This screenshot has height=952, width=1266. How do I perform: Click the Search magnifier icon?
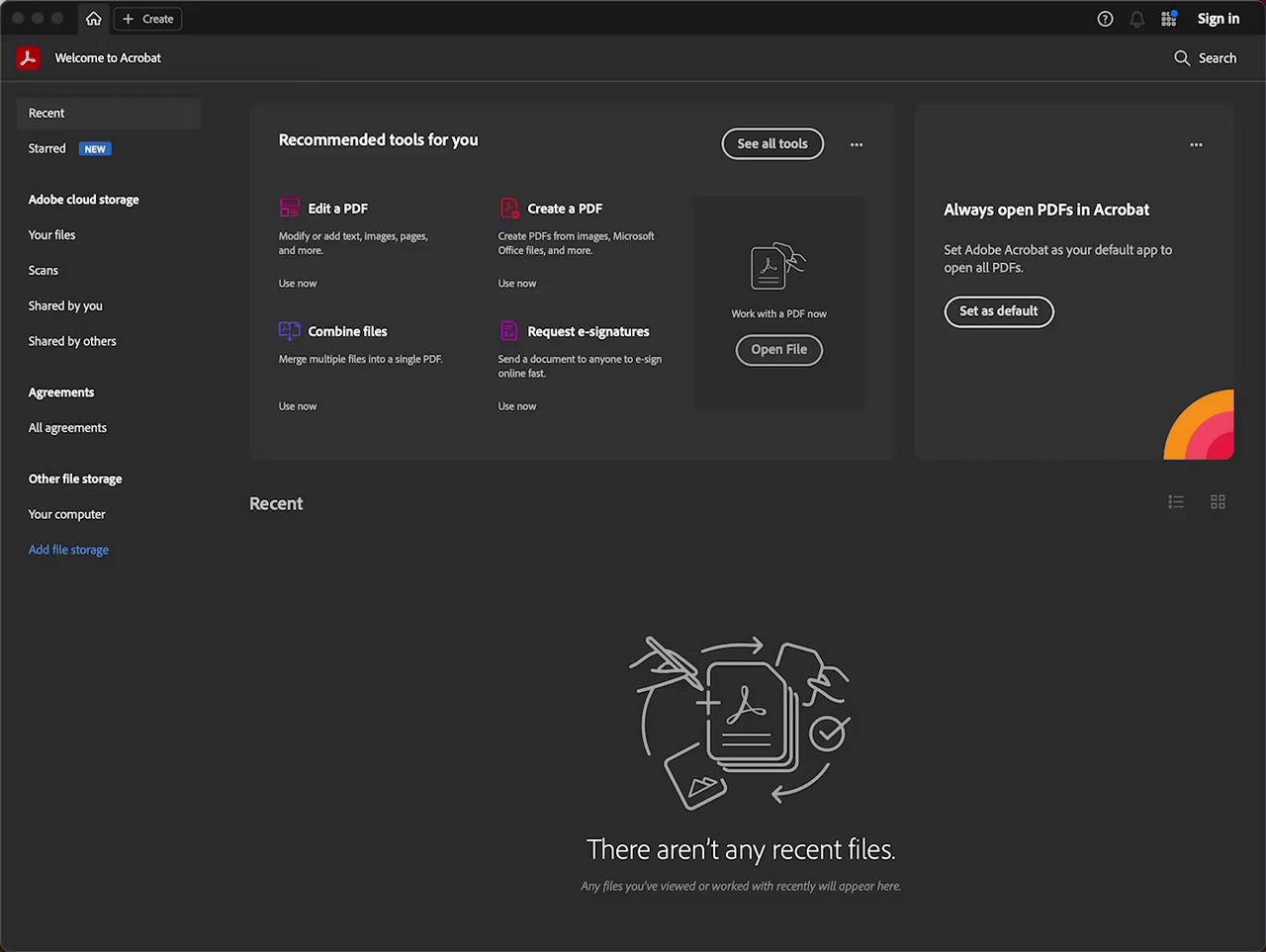click(1182, 58)
